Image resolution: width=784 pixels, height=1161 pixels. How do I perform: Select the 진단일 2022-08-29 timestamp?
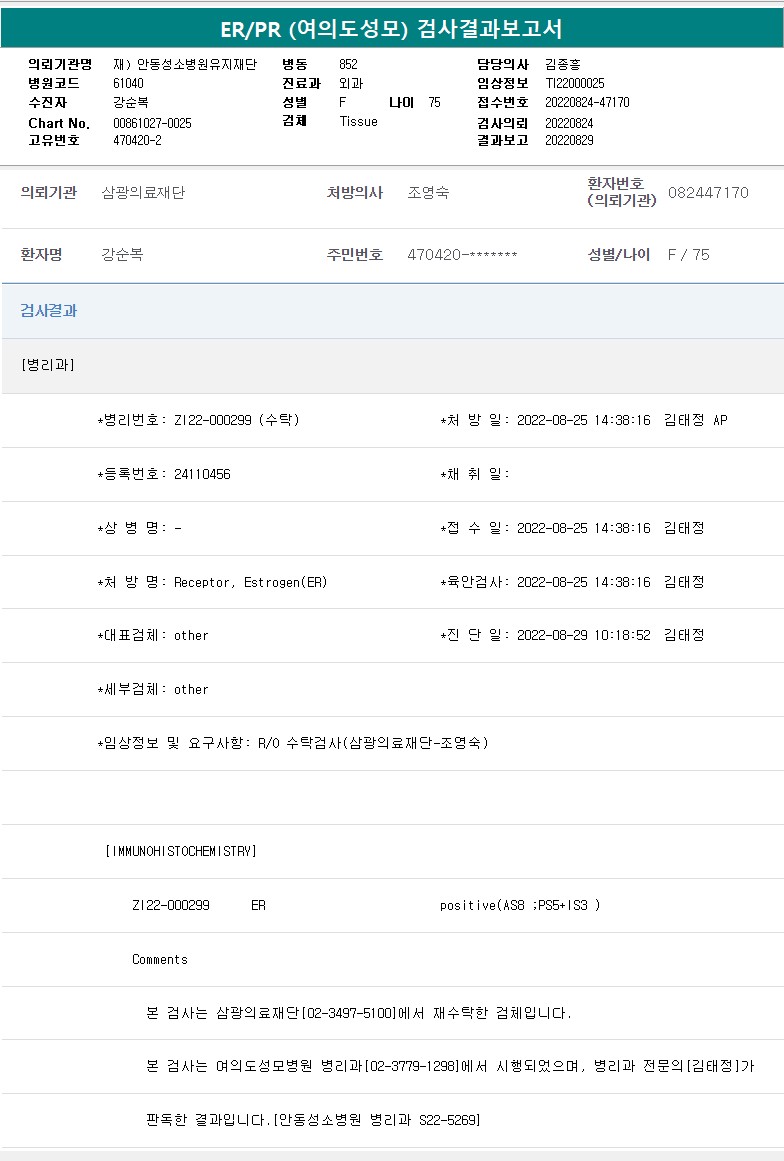(x=583, y=636)
